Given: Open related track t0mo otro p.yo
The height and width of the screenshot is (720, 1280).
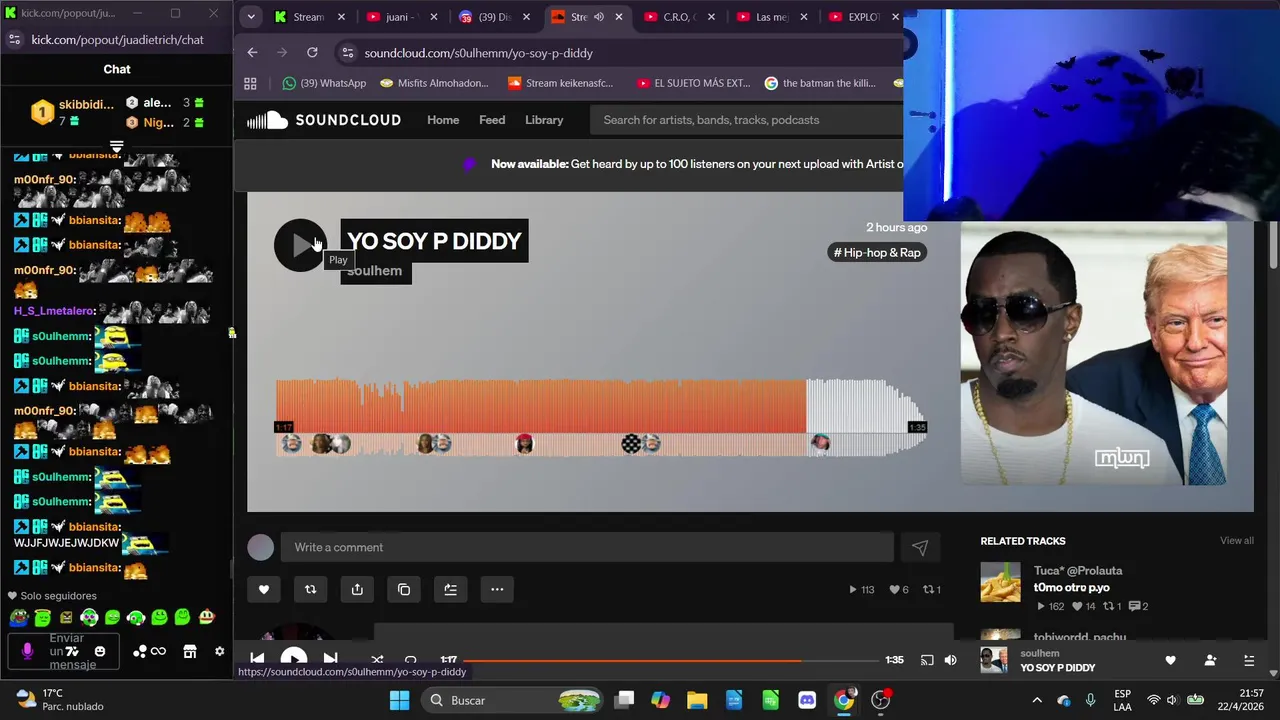Looking at the screenshot, I should tap(1071, 588).
